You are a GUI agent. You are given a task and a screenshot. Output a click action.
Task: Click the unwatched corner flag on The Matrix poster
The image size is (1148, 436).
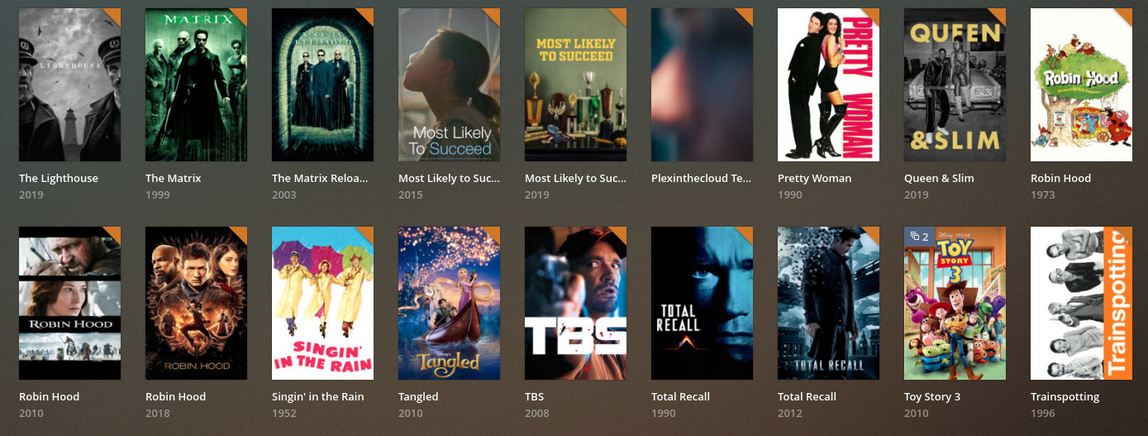240,14
